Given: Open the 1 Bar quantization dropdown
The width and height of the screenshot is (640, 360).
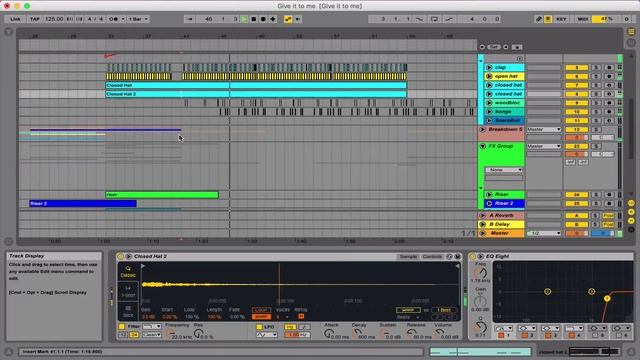Looking at the screenshot, I should point(138,19).
